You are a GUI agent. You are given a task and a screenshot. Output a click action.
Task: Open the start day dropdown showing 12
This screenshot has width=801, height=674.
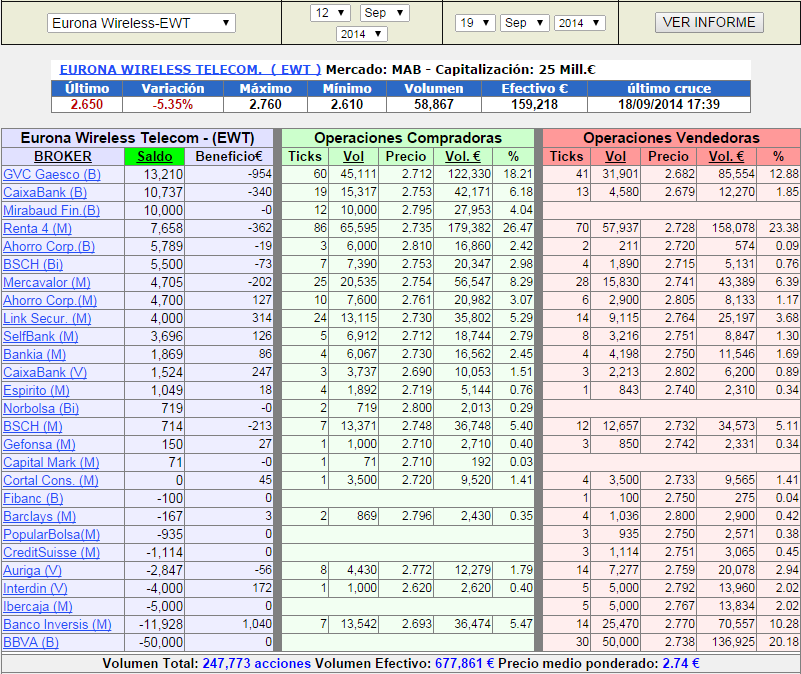330,13
